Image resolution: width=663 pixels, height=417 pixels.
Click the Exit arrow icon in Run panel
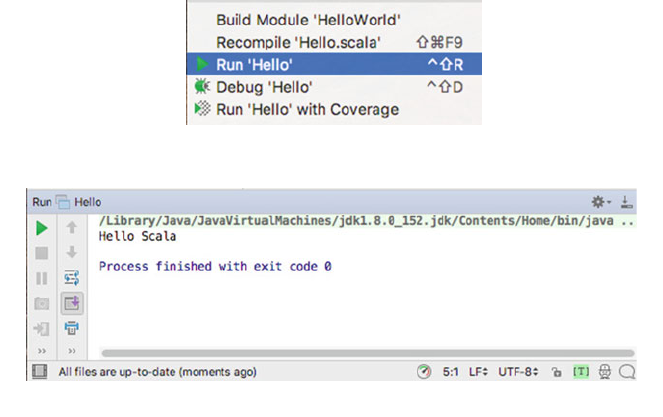(42, 327)
